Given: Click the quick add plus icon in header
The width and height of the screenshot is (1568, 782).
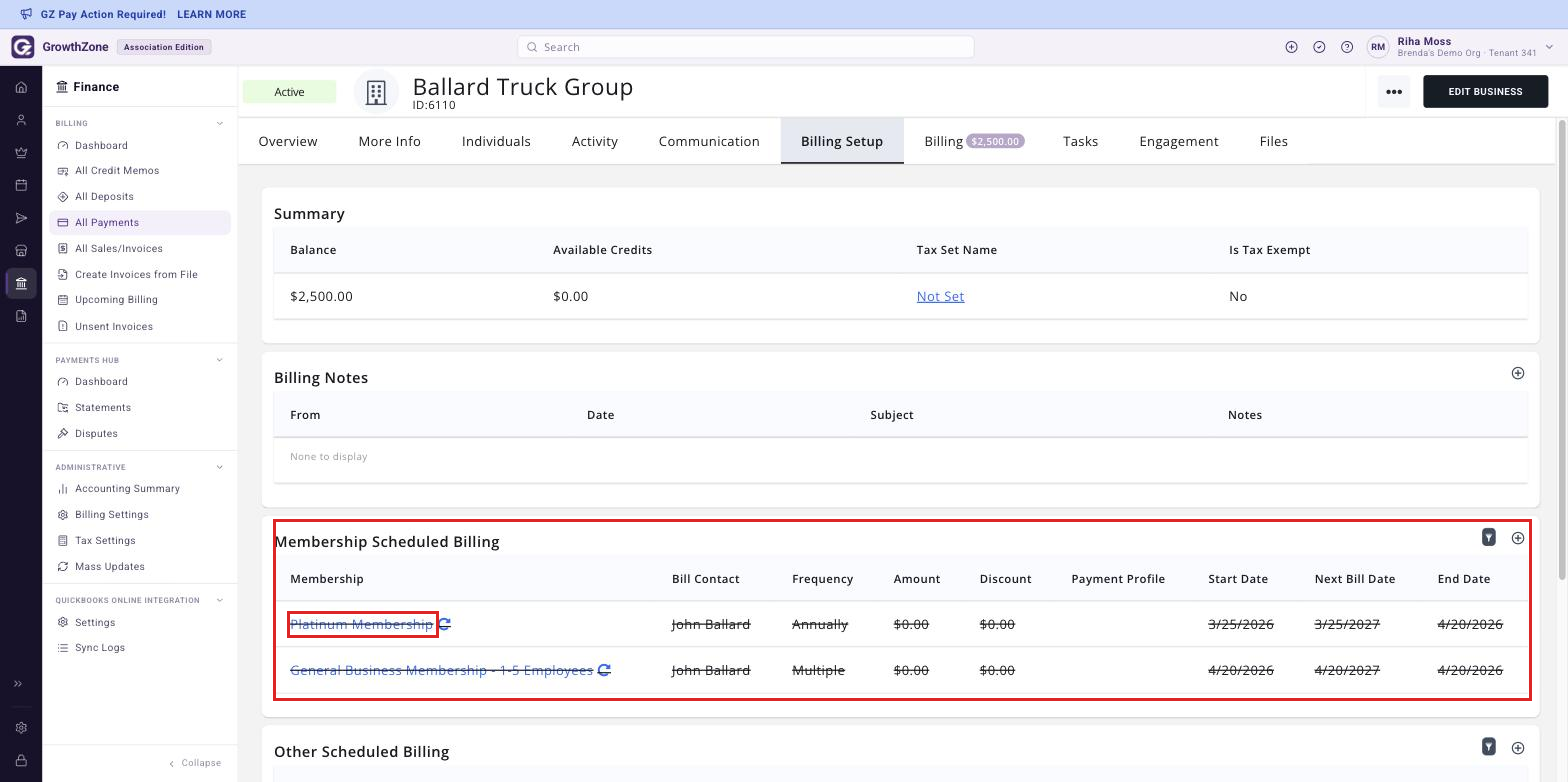Looking at the screenshot, I should (x=1291, y=47).
